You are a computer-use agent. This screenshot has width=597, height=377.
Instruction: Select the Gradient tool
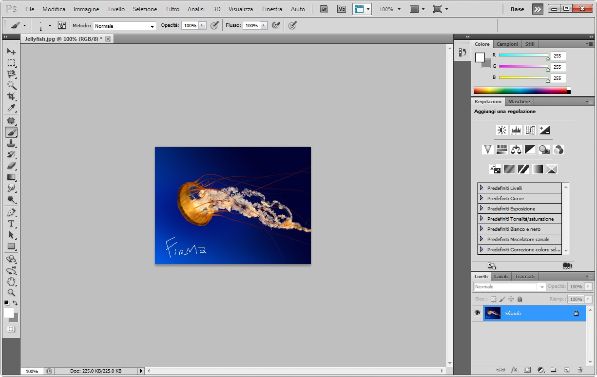tap(11, 177)
